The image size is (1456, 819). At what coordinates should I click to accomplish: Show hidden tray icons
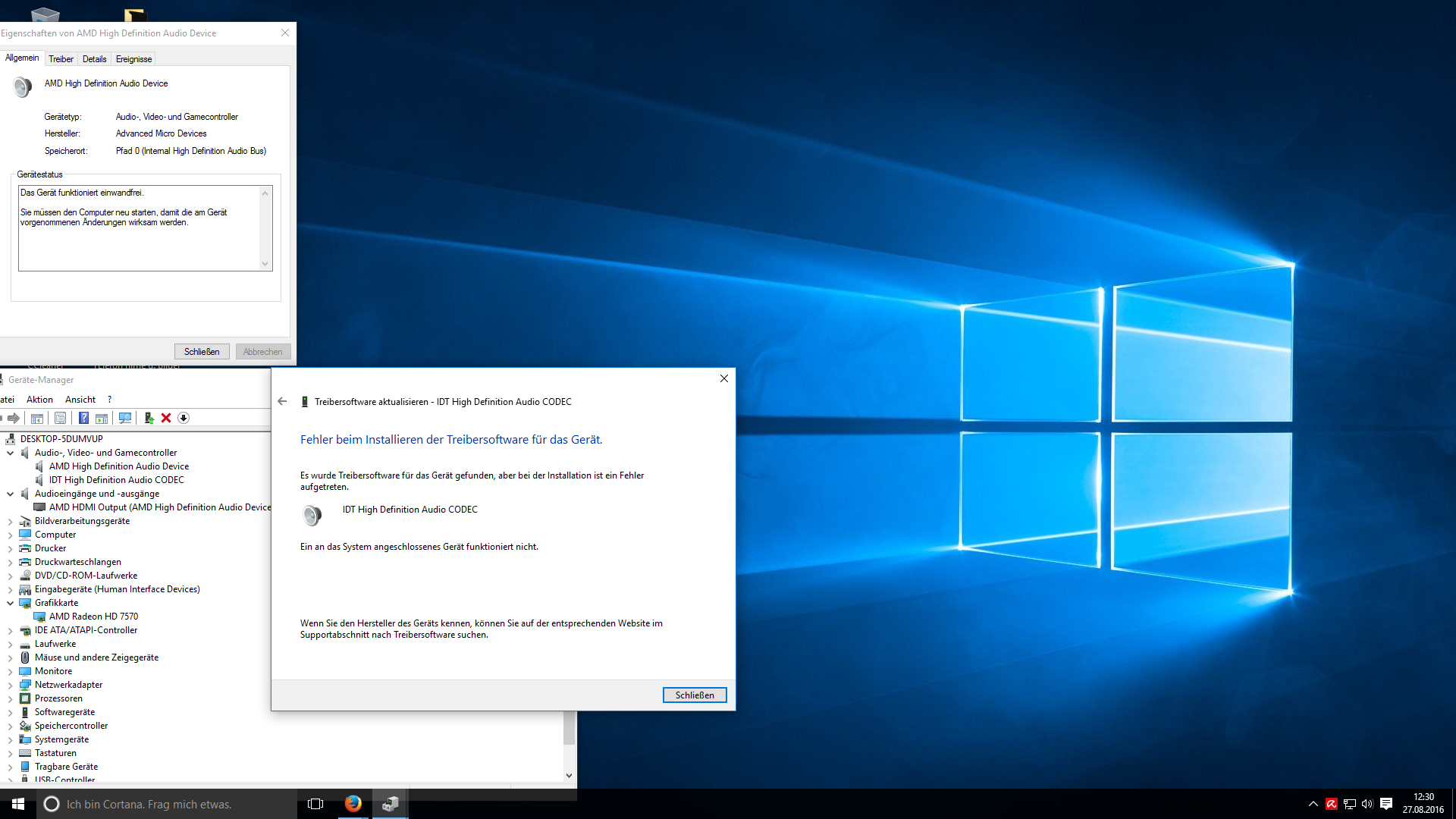(1313, 804)
